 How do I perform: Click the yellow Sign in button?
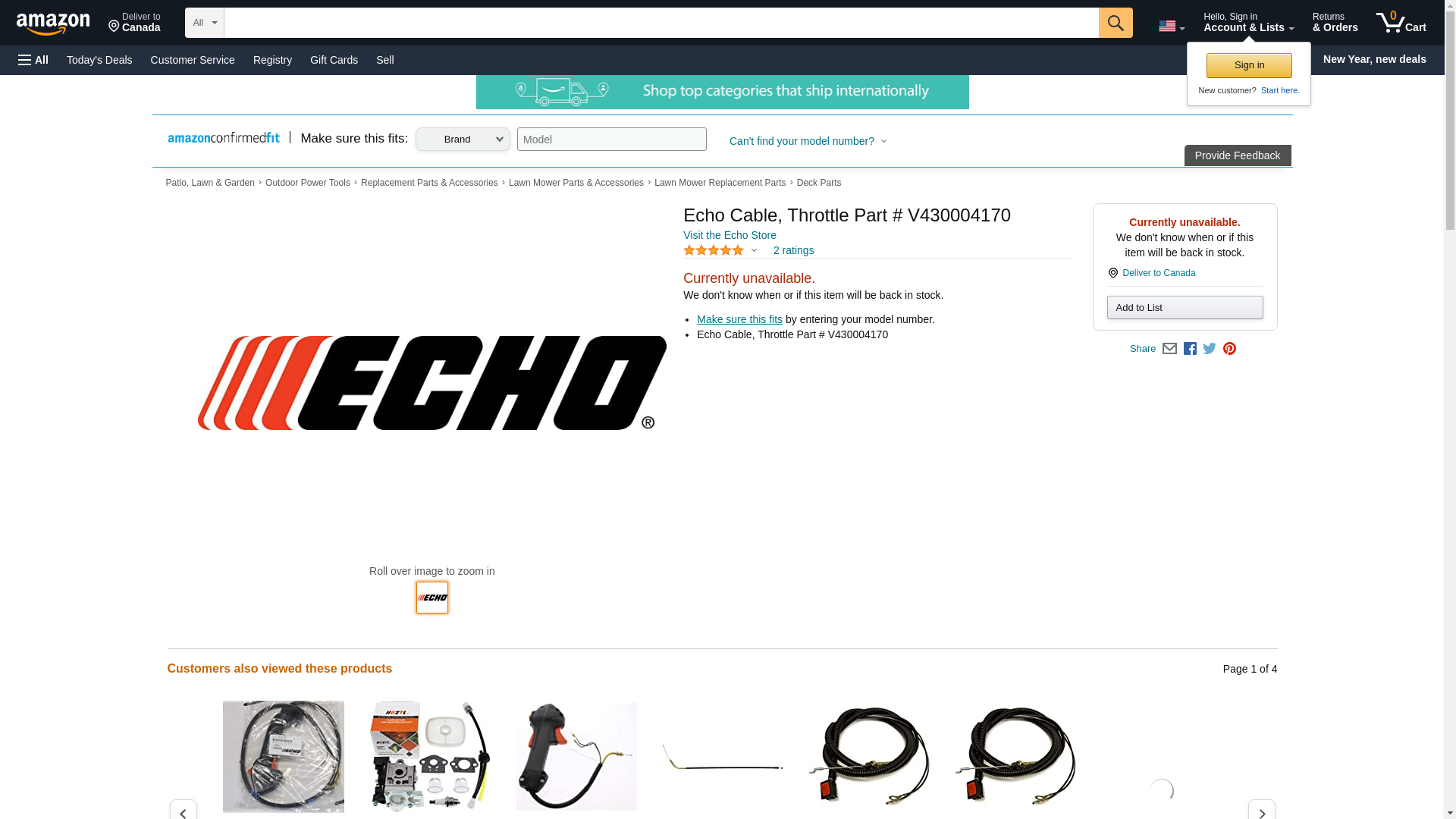click(1249, 65)
